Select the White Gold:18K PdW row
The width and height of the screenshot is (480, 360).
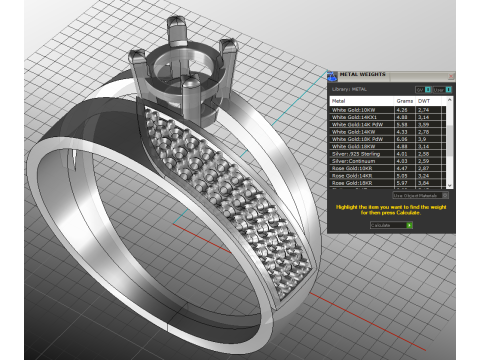pos(388,139)
